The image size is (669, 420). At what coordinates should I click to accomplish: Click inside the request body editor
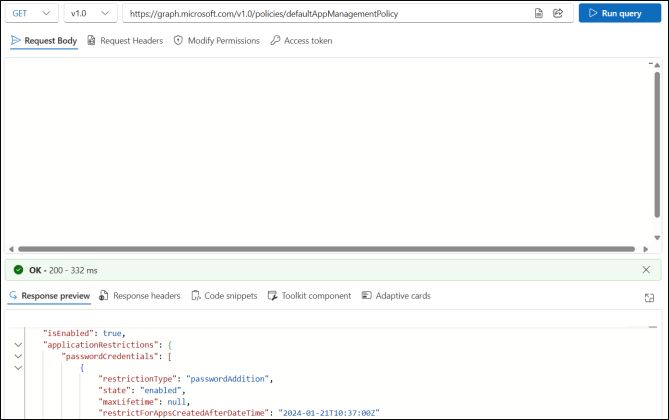pyautogui.click(x=329, y=152)
